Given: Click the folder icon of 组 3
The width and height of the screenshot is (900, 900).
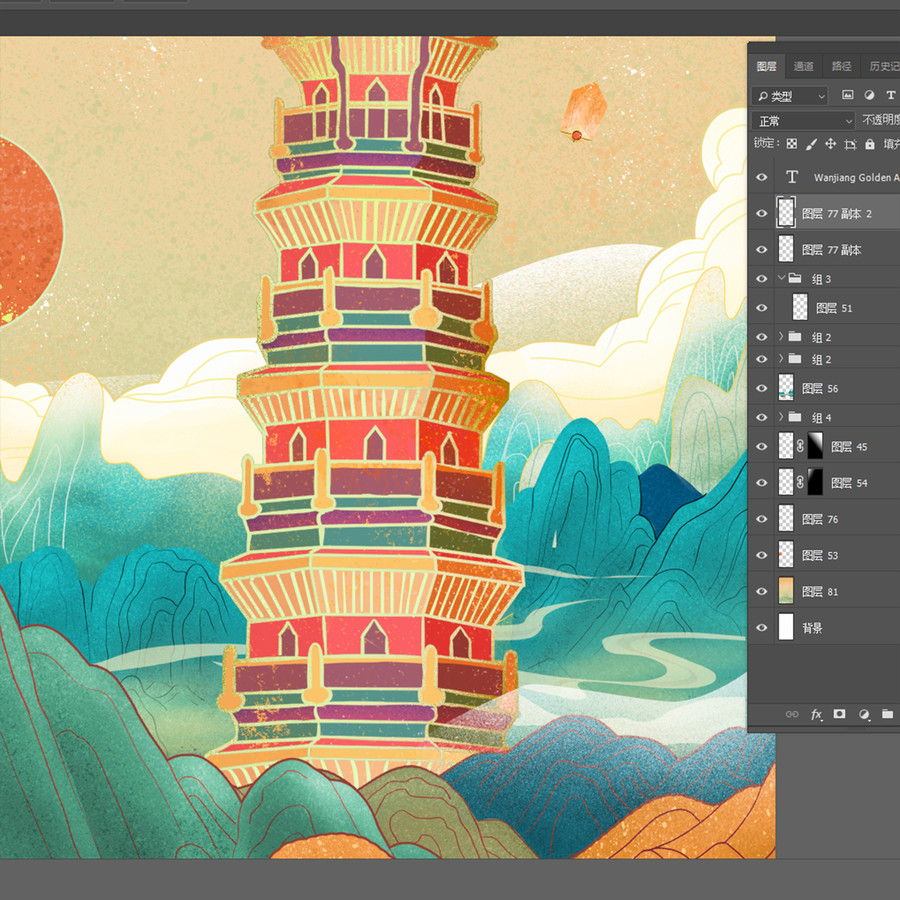Looking at the screenshot, I should tap(795, 278).
